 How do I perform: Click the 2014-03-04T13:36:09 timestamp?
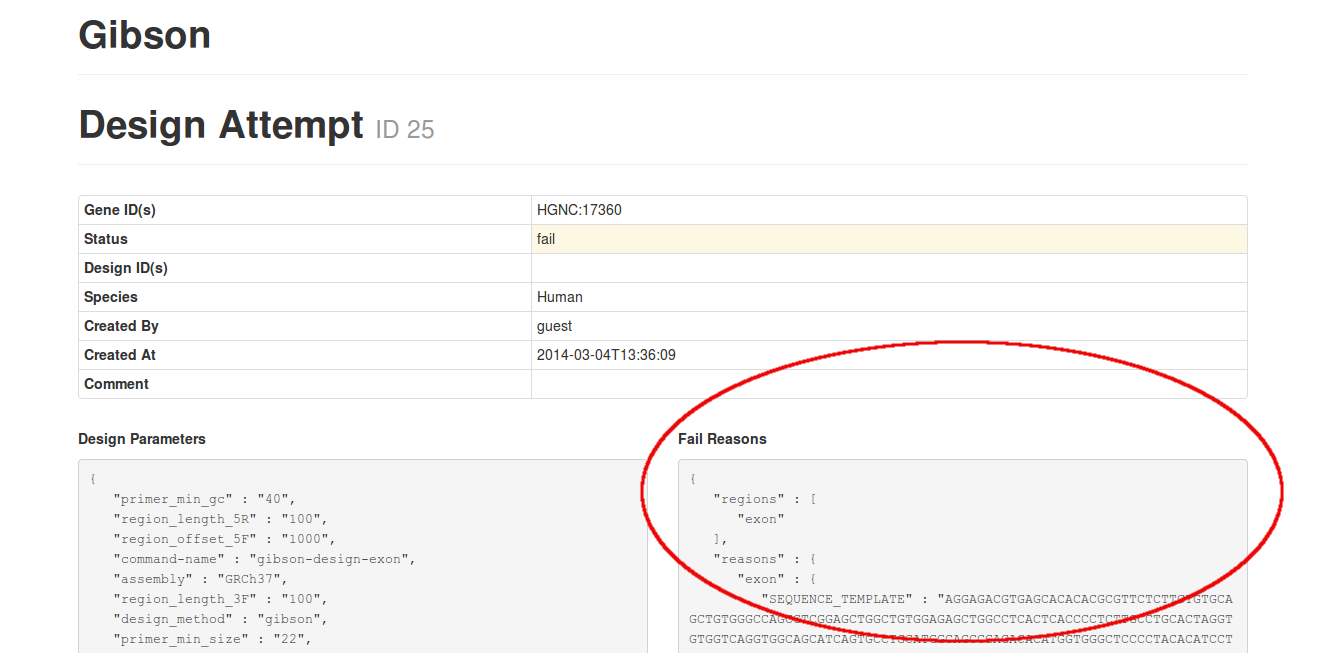(x=606, y=355)
